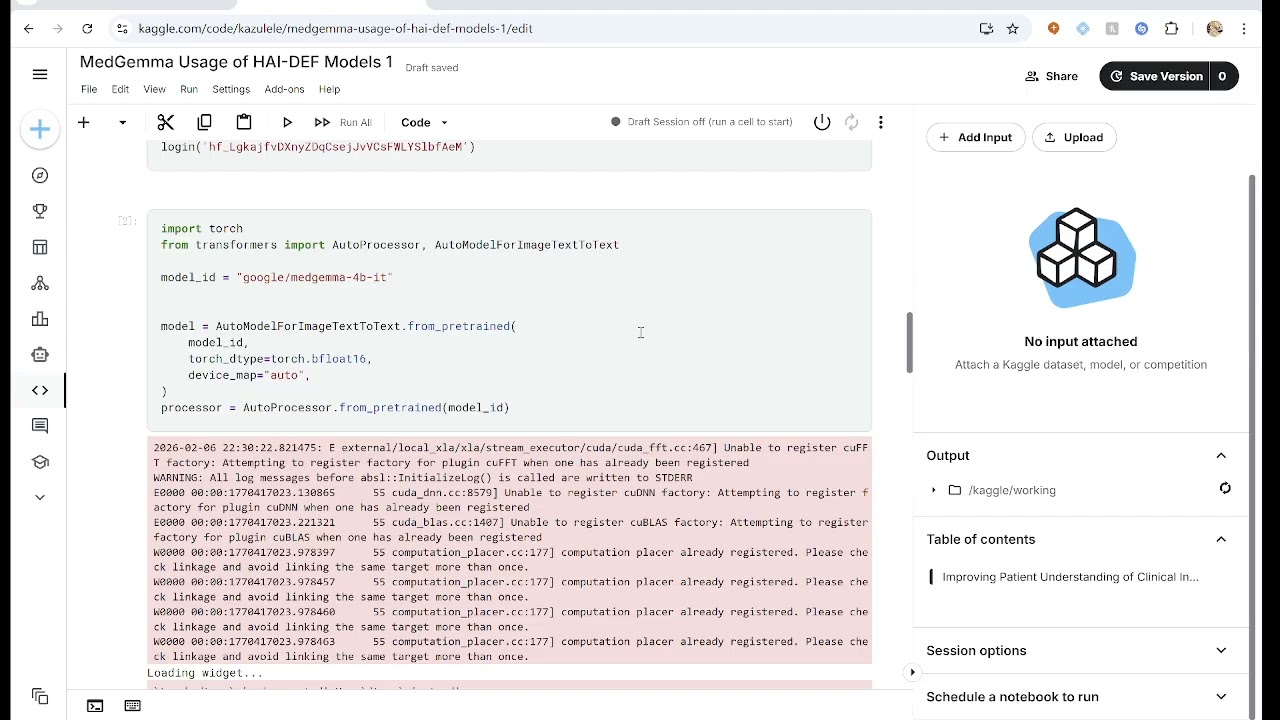Expand the /kaggle/working folder
The height and width of the screenshot is (720, 1280).
933,490
